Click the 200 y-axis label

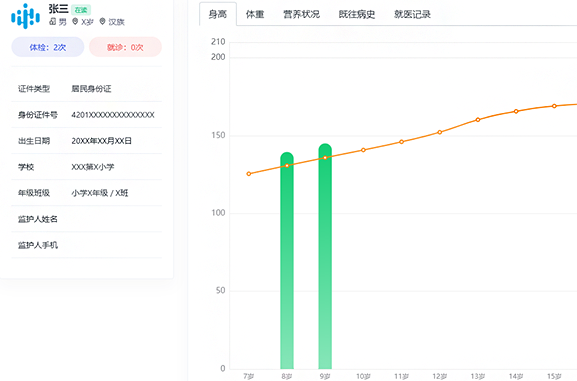pos(218,57)
